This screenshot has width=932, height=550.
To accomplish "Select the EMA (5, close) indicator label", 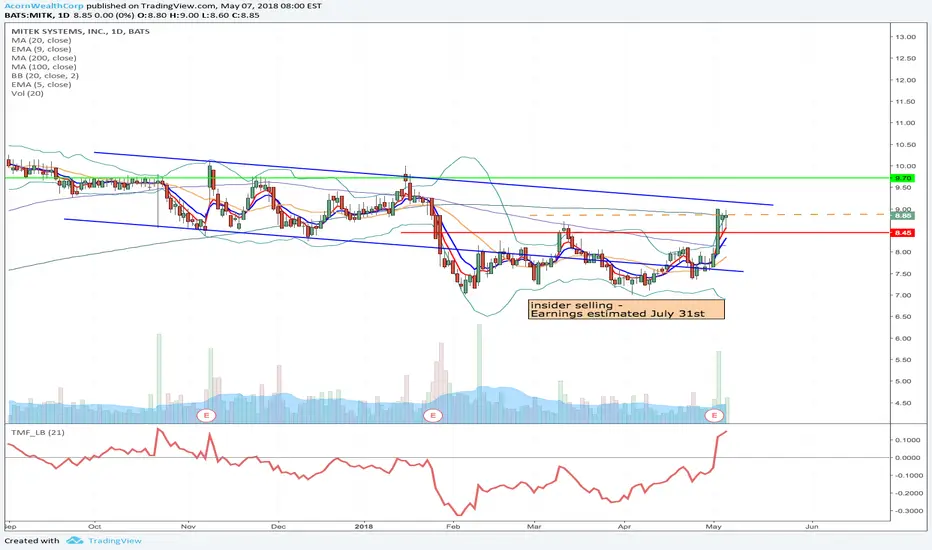I will [41, 84].
